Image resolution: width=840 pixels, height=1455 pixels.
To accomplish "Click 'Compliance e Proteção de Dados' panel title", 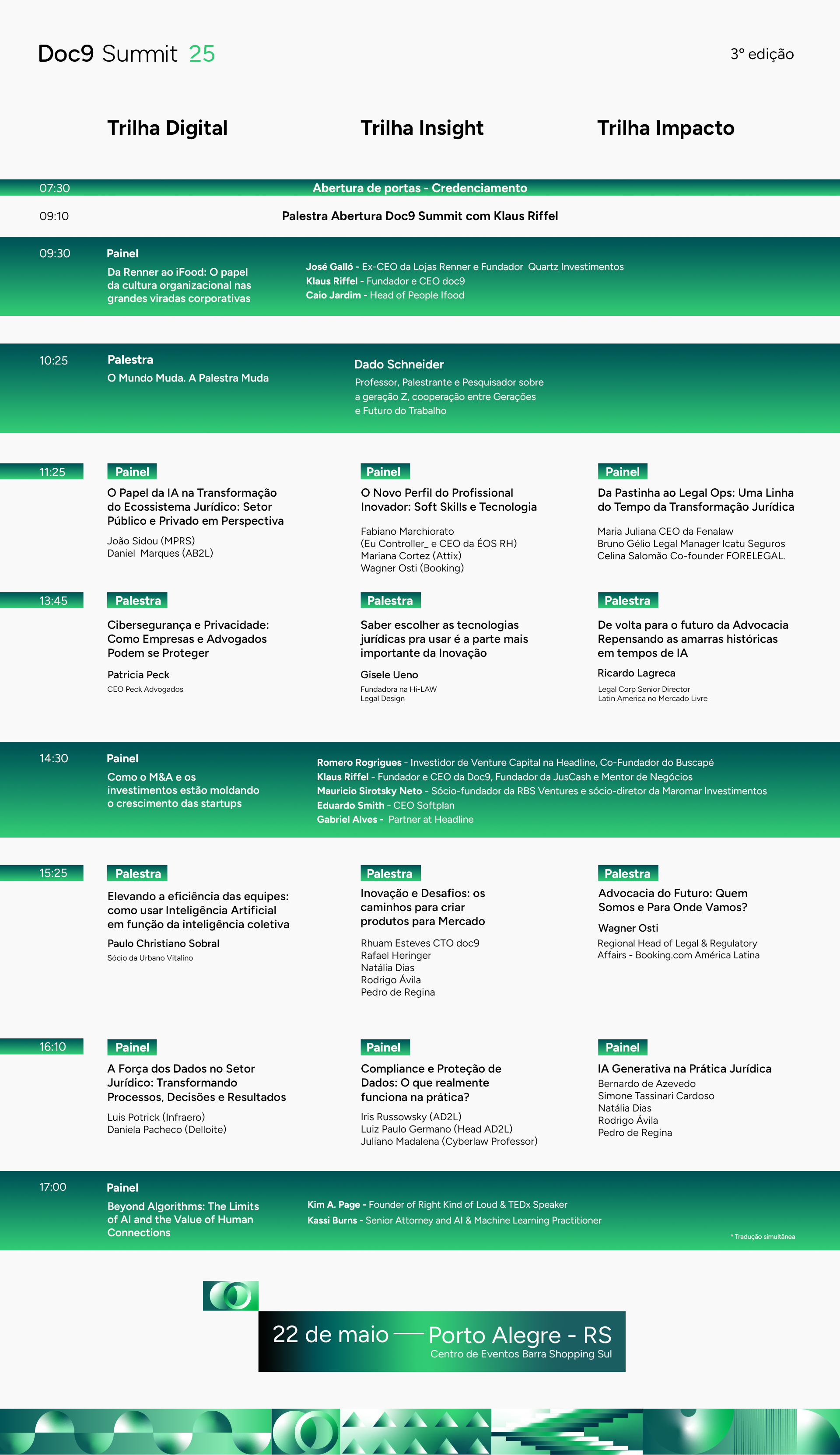I will point(431,1082).
